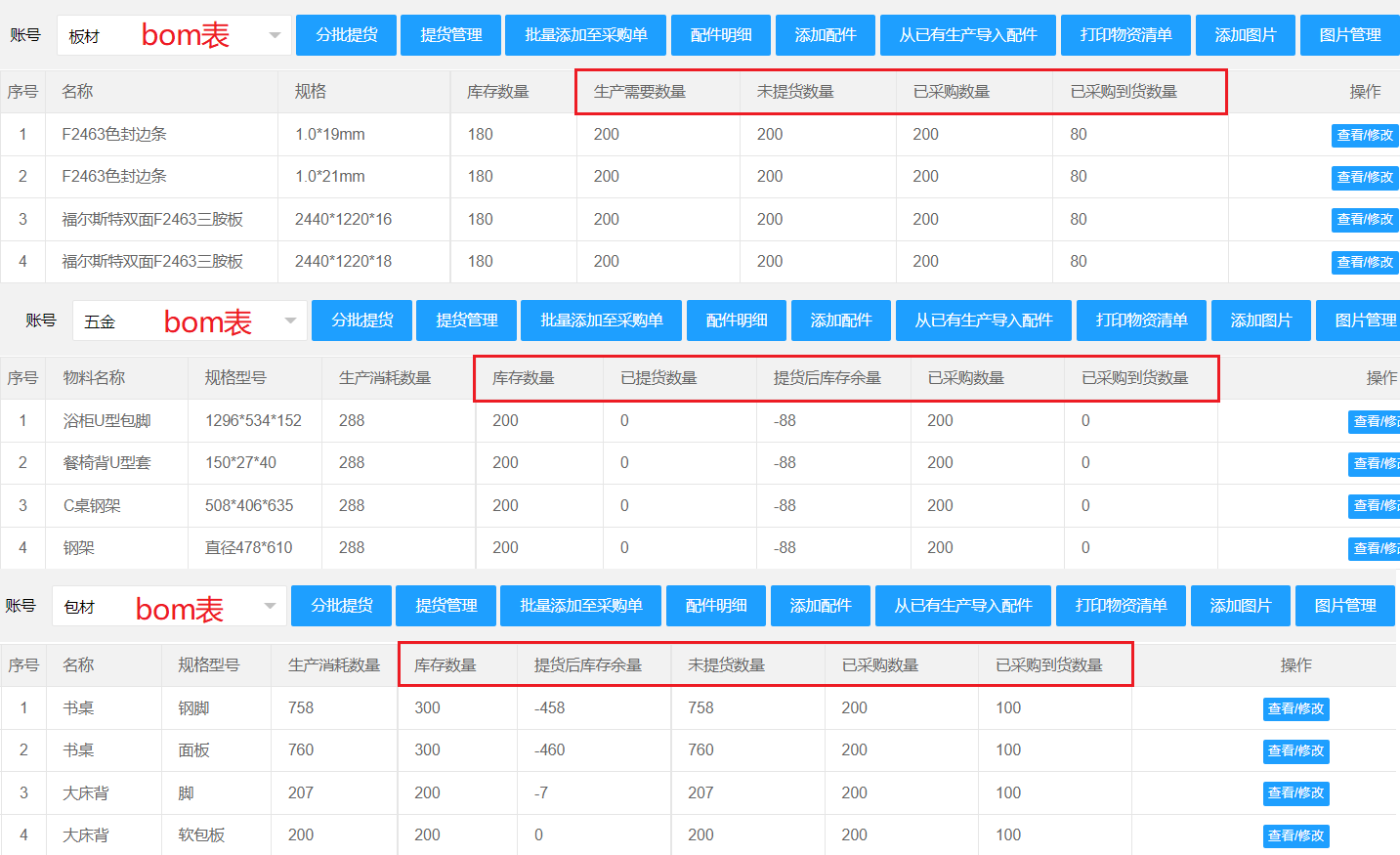The height and width of the screenshot is (855, 1400).
Task: Click 添加配件 in the 包材 section
Action: tap(821, 606)
